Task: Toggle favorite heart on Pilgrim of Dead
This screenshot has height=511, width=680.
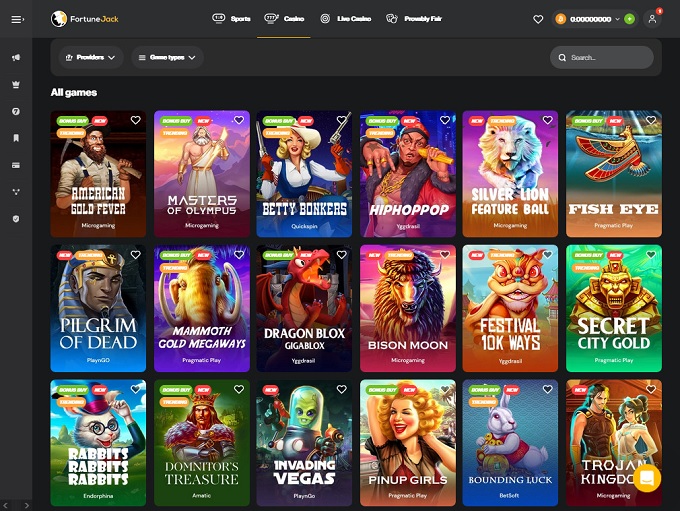Action: 135,255
